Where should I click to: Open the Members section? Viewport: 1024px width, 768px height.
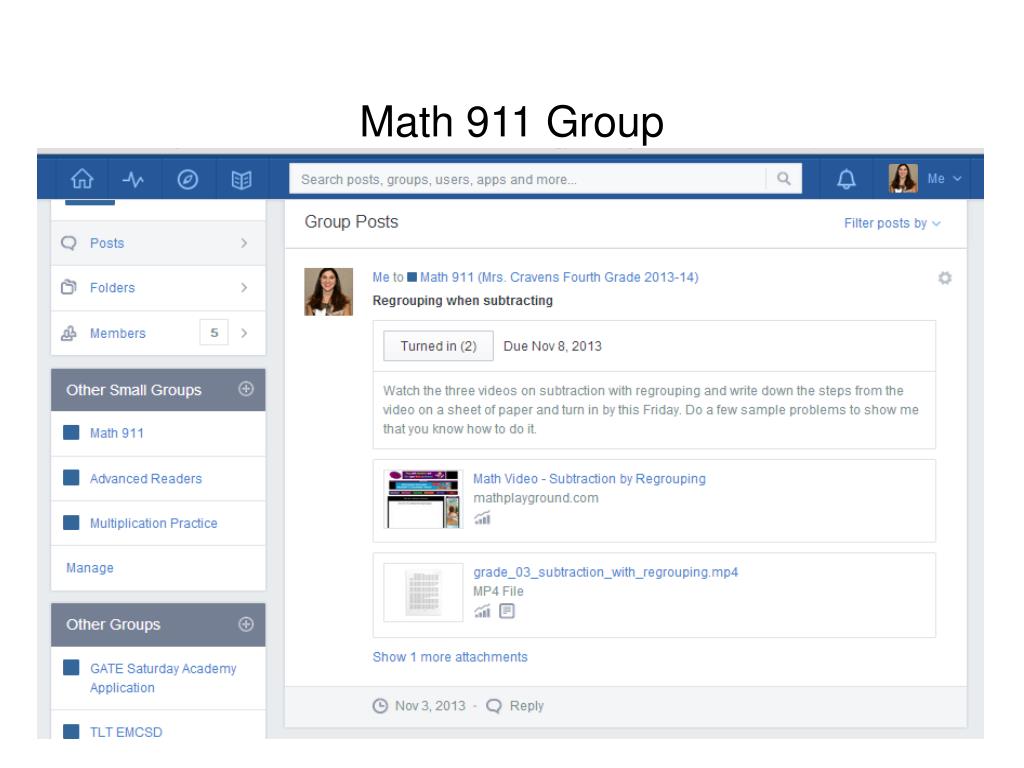(x=158, y=333)
